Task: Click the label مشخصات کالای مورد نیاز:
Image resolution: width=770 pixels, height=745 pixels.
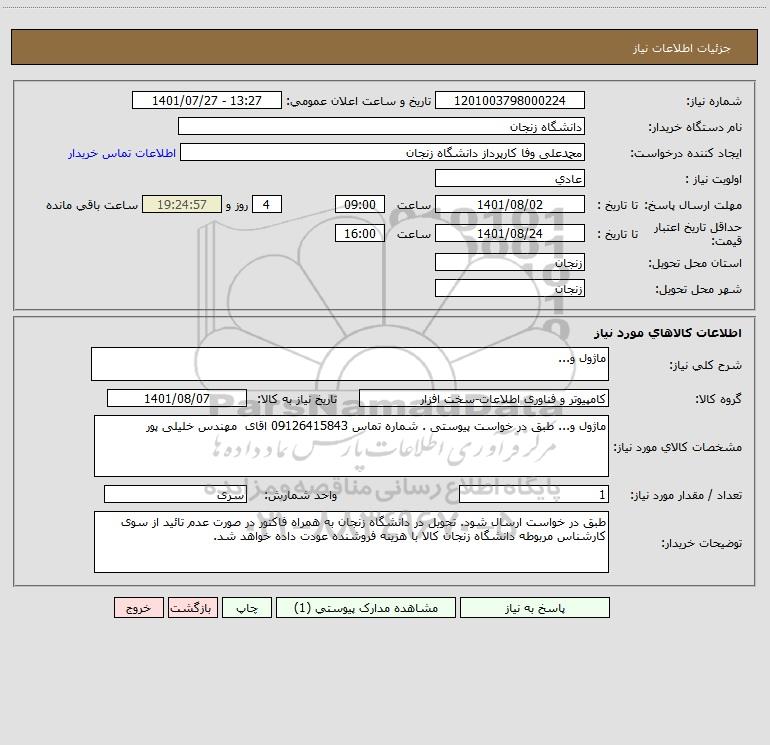Action: point(678,447)
